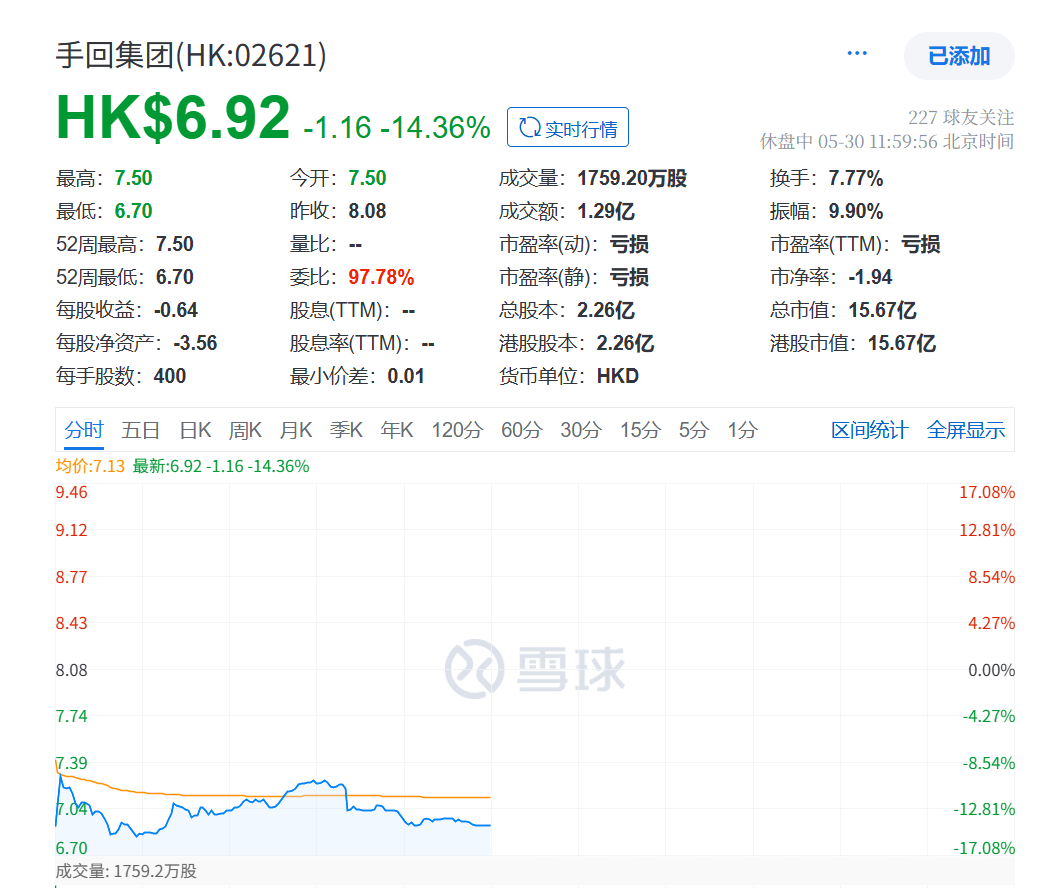Click the 股息(TTM) label
Viewport: 1053px width, 888px height.
[x=340, y=310]
